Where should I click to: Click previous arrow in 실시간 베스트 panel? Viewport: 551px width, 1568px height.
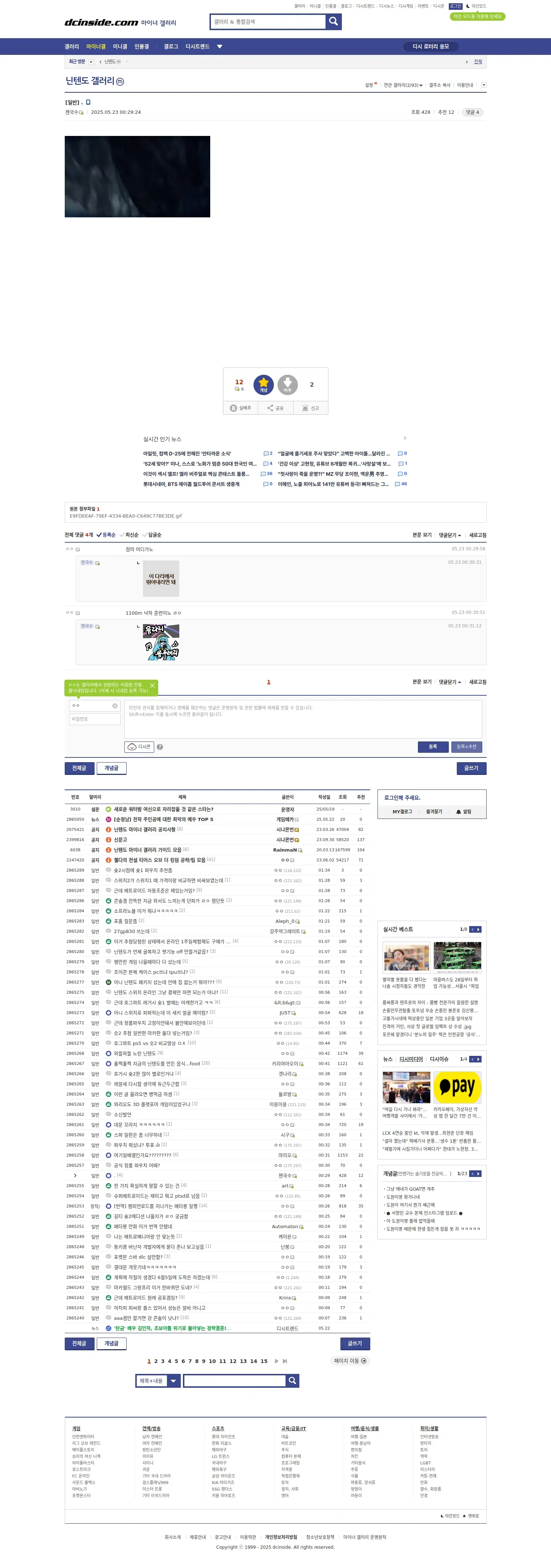coord(472,929)
